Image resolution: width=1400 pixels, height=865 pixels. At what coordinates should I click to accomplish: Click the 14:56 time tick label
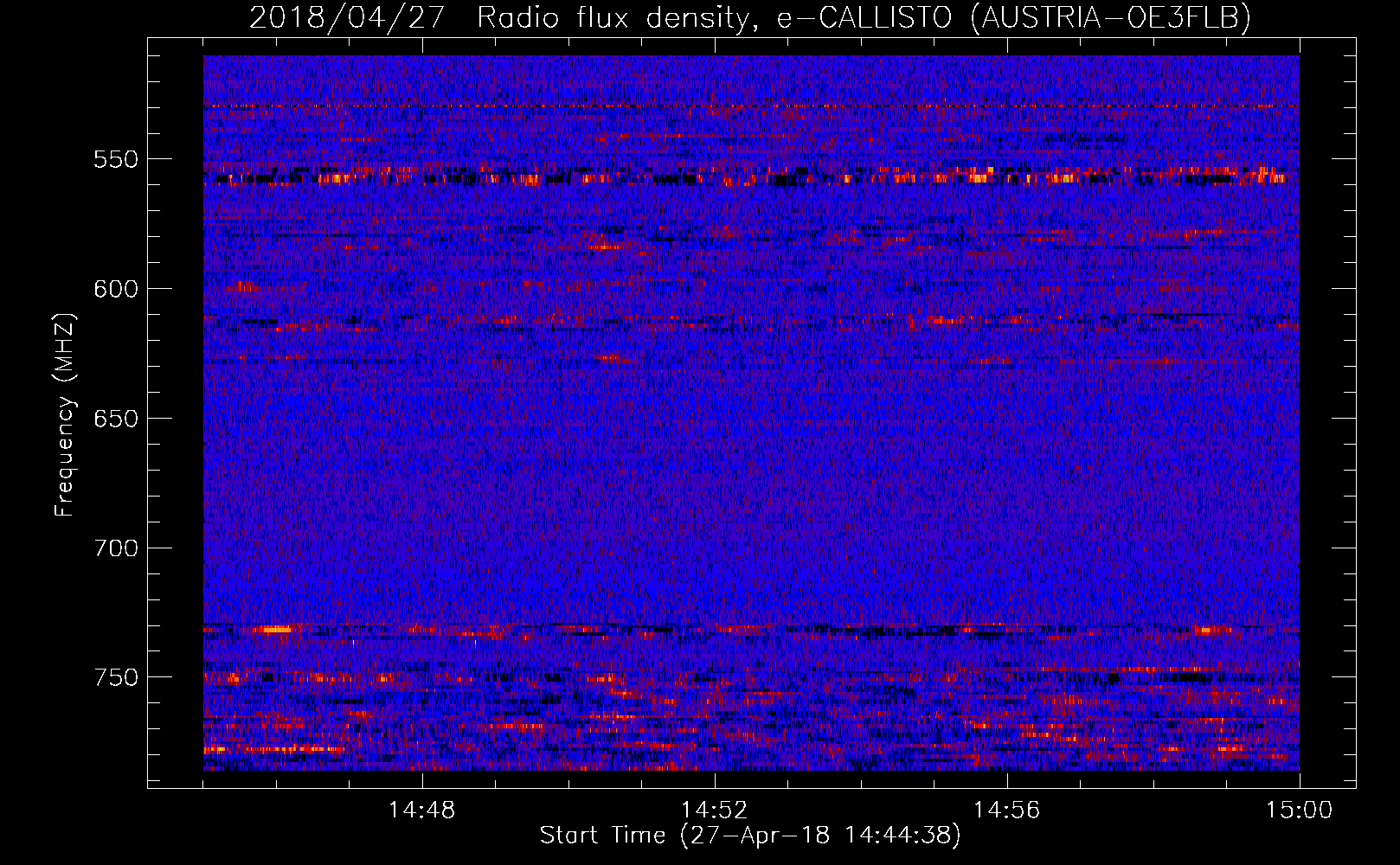1007,811
